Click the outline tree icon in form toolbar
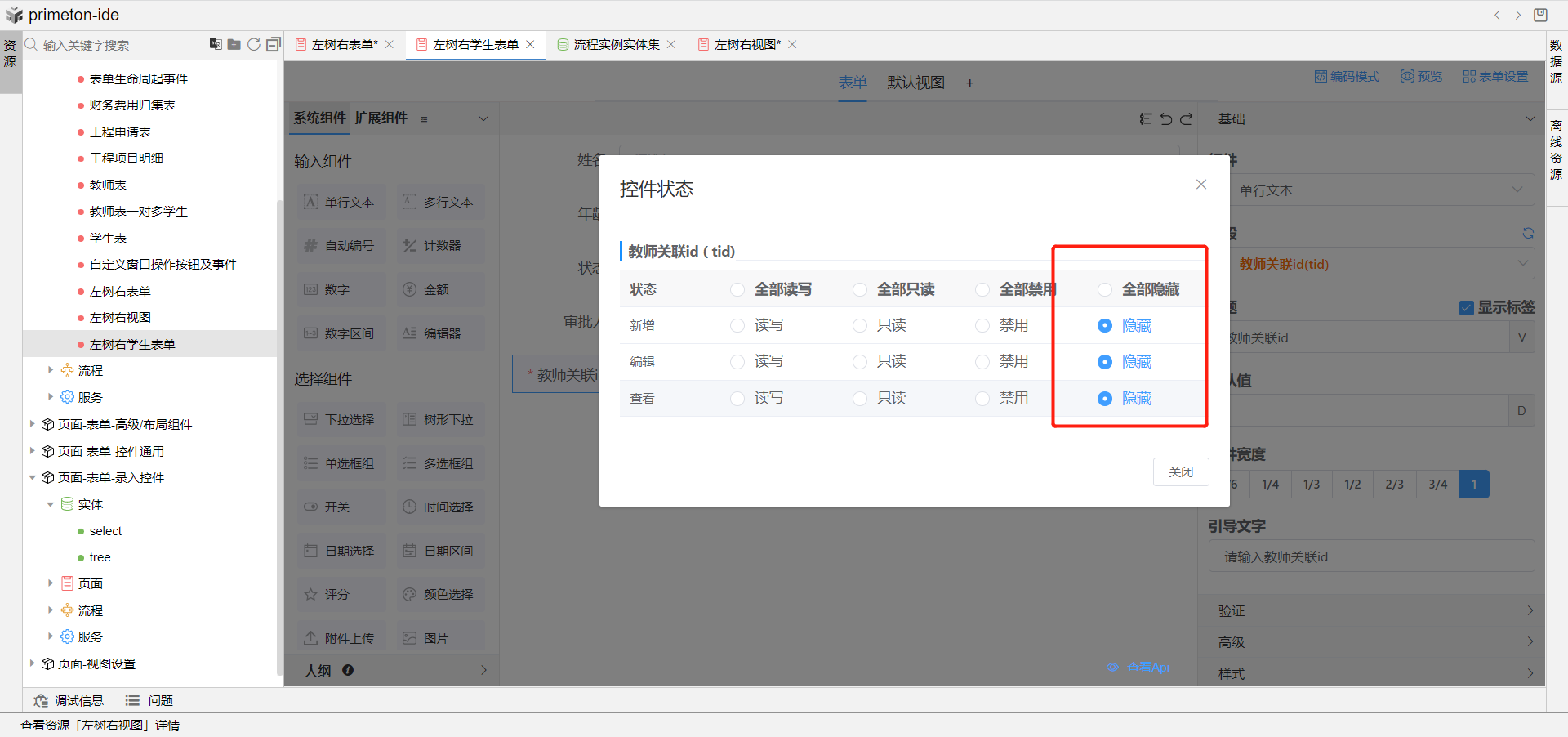Image resolution: width=1568 pixels, height=737 pixels. (1146, 119)
